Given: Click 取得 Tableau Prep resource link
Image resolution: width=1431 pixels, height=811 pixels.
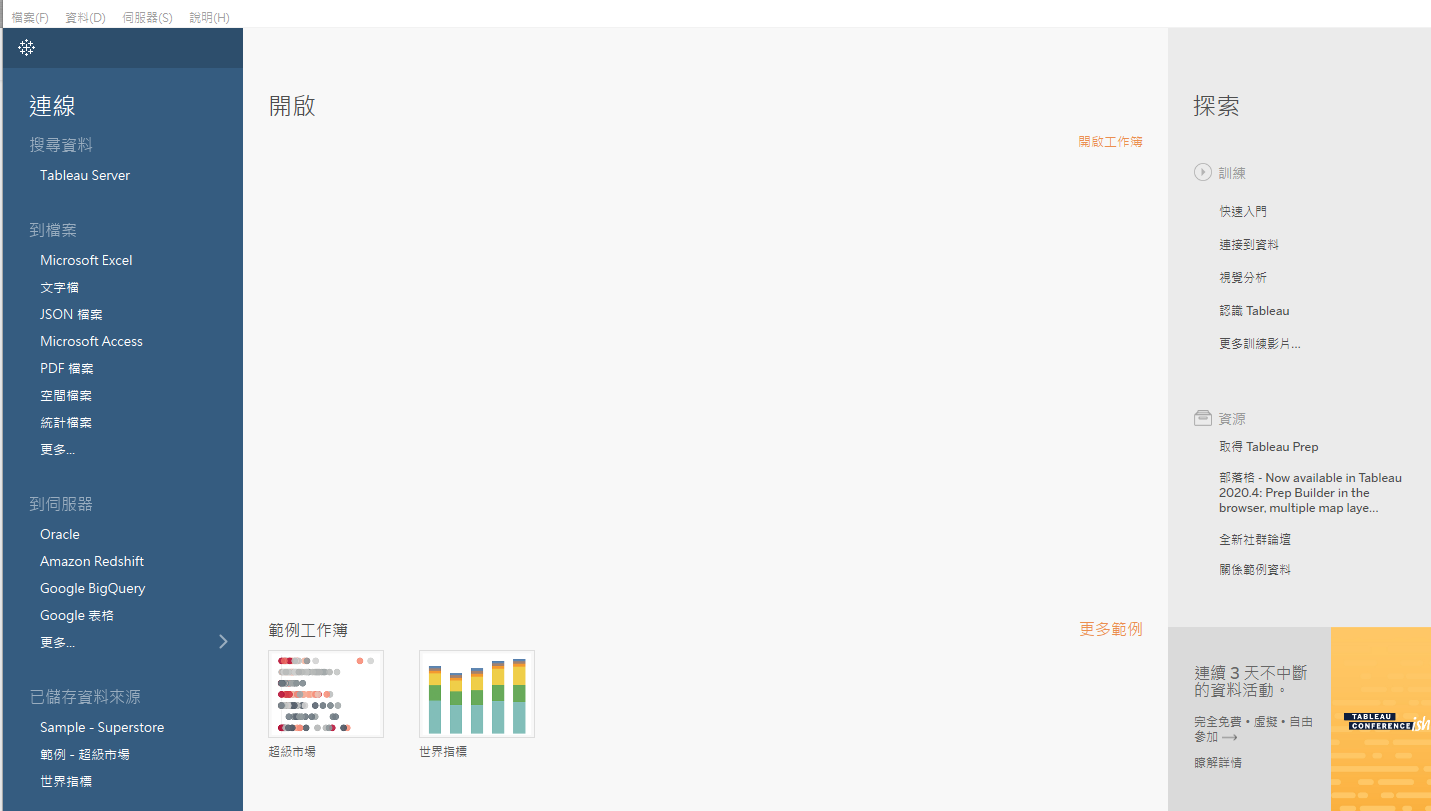Looking at the screenshot, I should (x=1268, y=447).
